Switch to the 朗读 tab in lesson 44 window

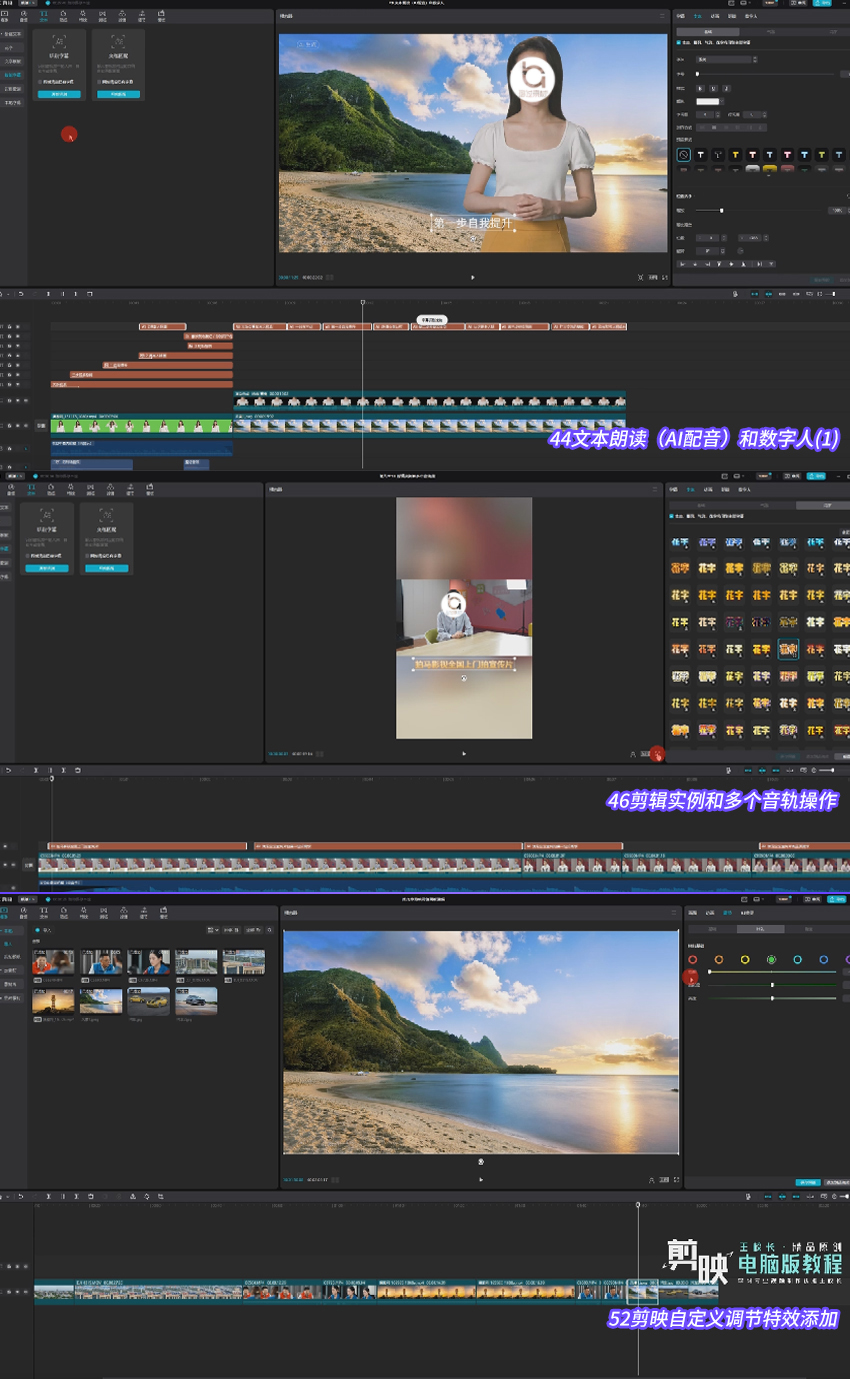[732, 16]
